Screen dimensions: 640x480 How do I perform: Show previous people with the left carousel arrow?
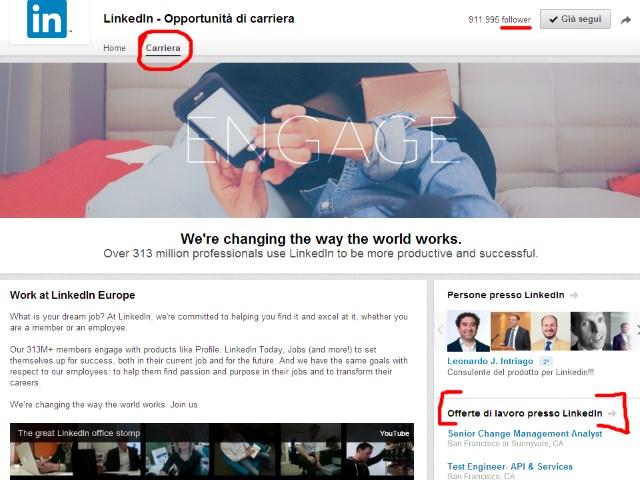click(x=440, y=329)
